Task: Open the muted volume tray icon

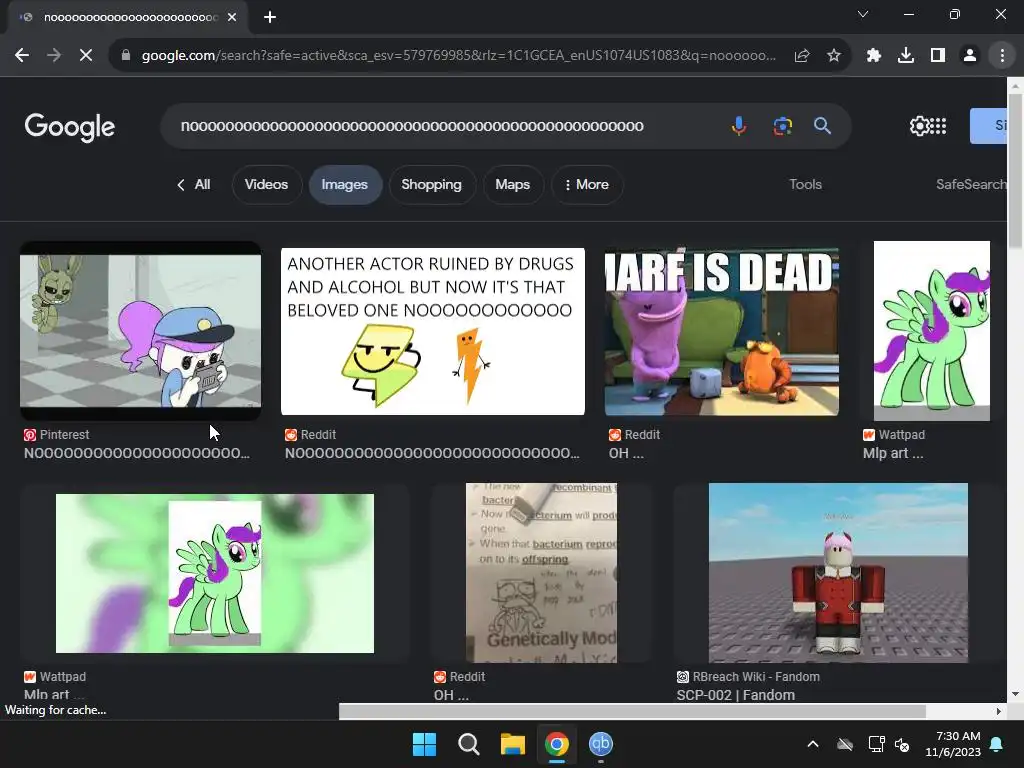Action: 903,744
